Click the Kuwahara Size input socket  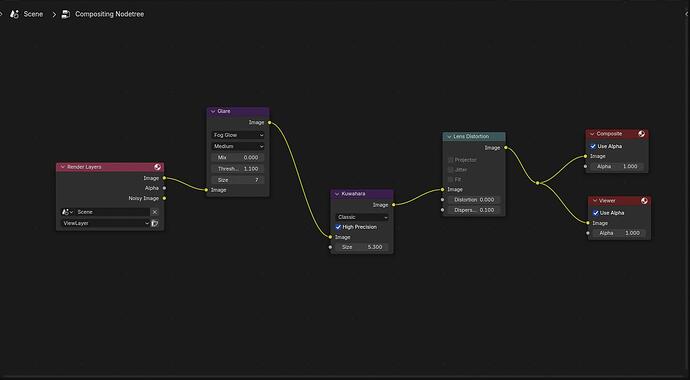click(330, 247)
